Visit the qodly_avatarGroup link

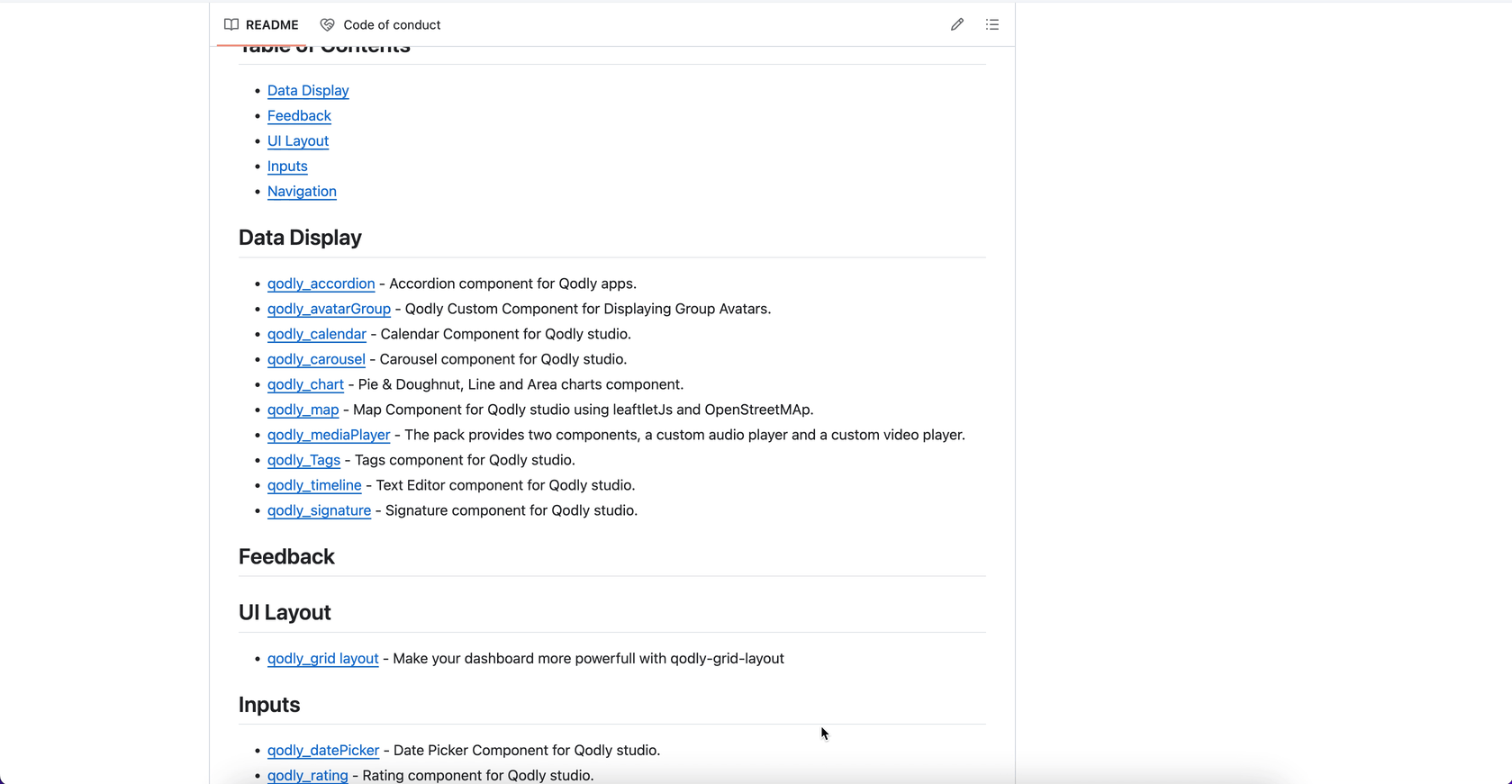coord(329,309)
